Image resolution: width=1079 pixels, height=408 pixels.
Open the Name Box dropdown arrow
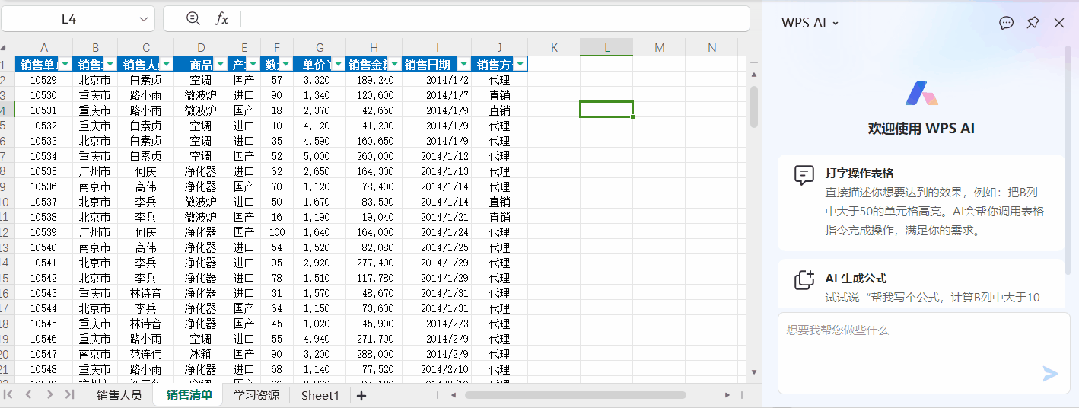(x=143, y=19)
